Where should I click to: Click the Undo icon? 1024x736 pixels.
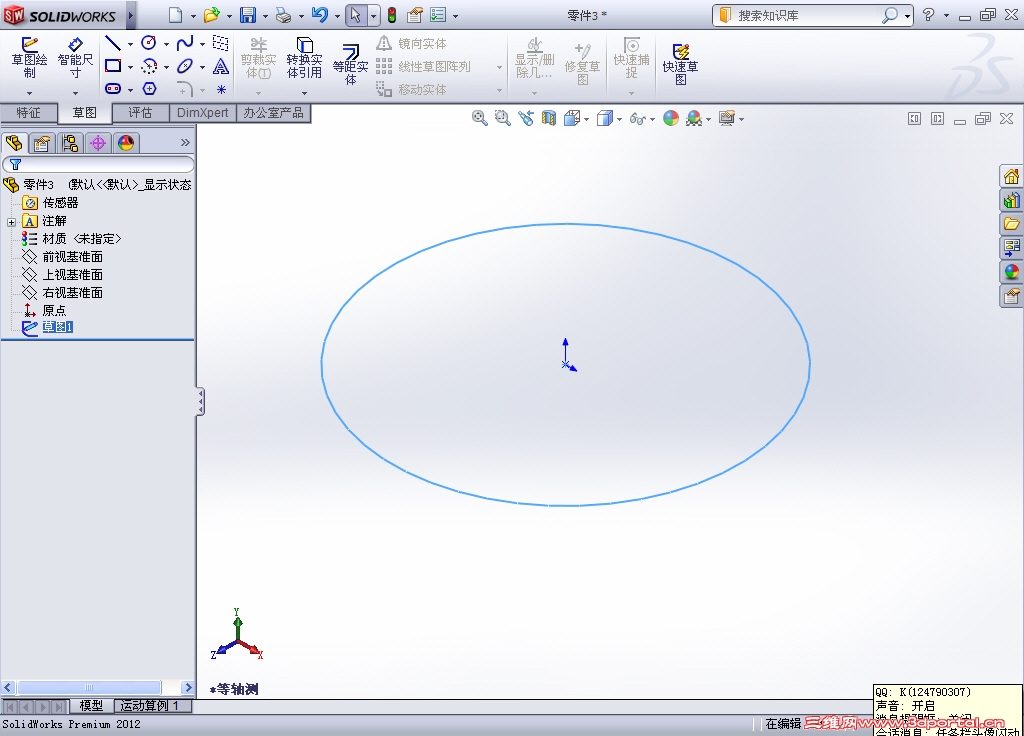[x=319, y=15]
